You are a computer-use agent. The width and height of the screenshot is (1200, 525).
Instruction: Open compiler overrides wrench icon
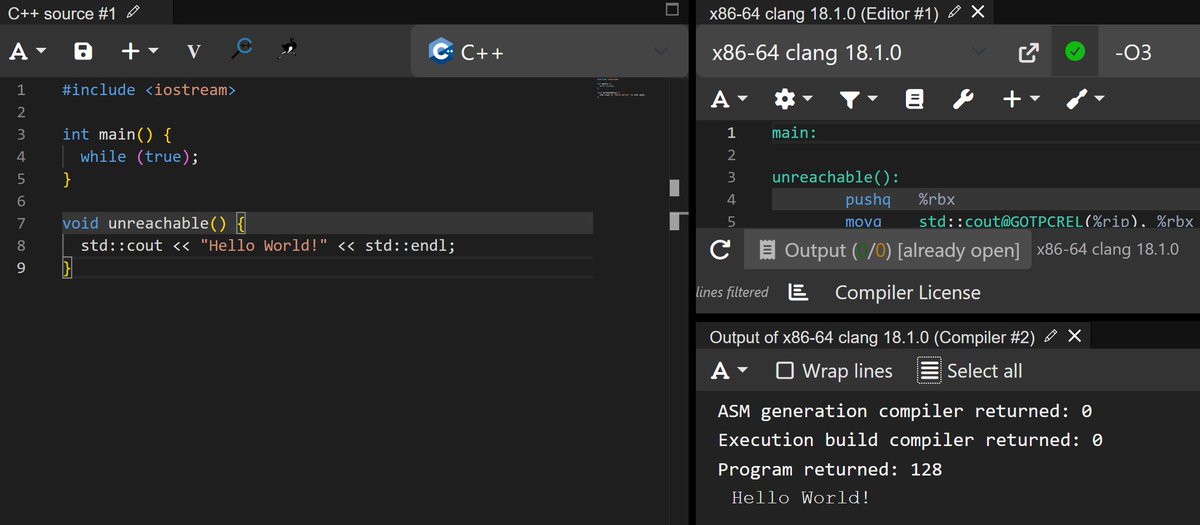point(963,99)
